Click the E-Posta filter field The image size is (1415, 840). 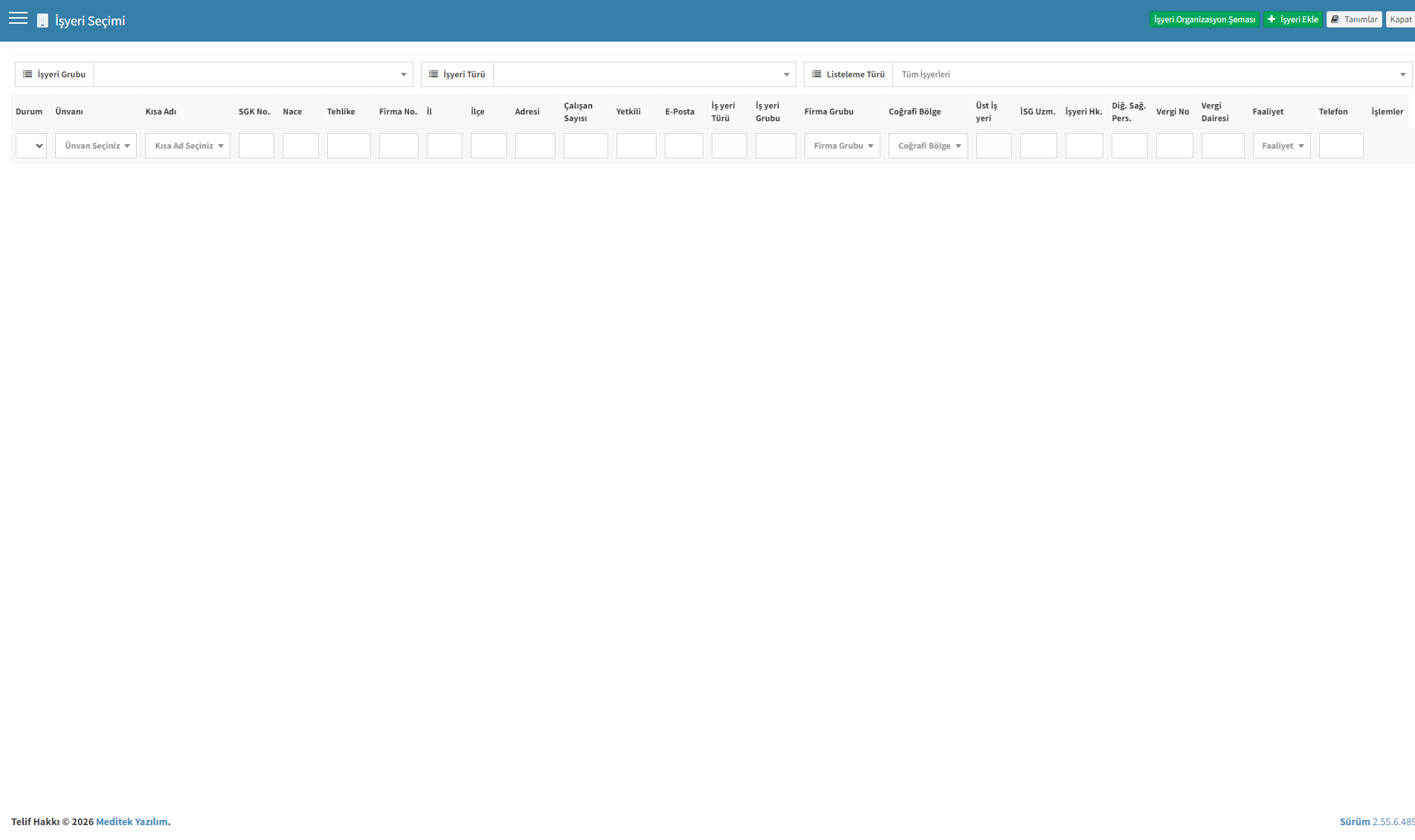point(684,146)
